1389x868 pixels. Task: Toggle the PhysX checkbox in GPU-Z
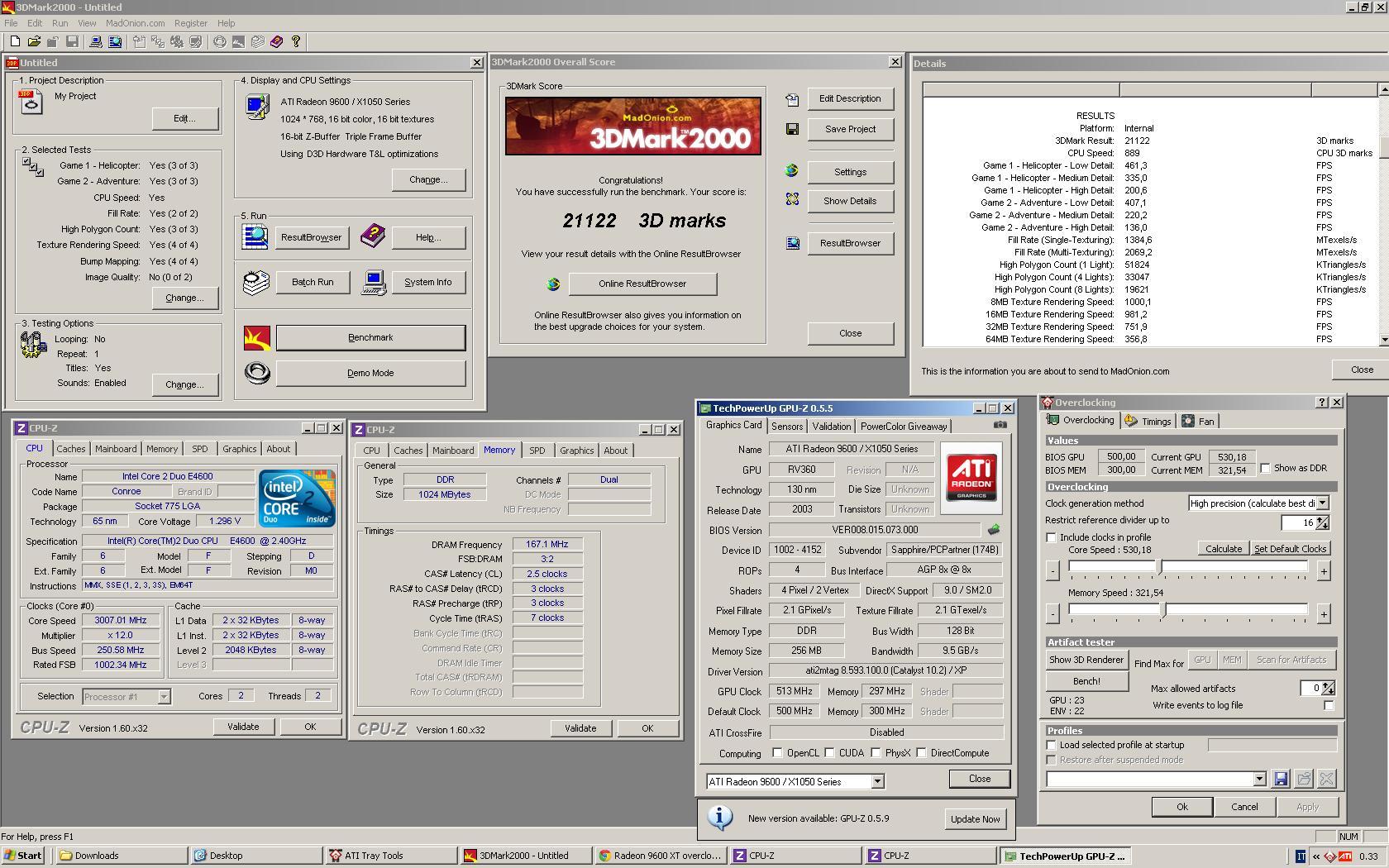tap(876, 753)
